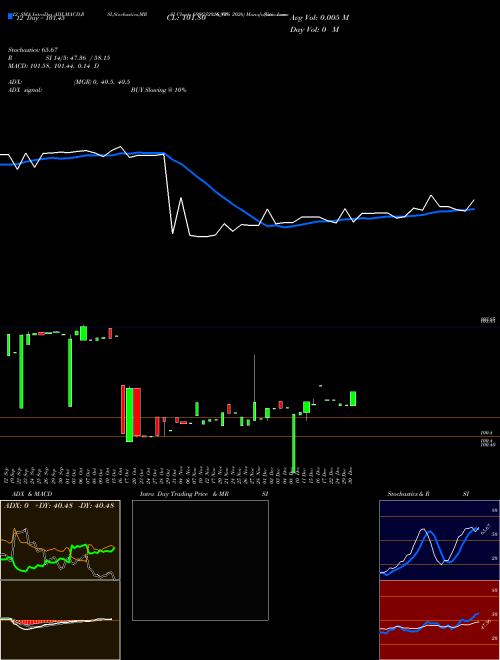Click the 'Stochastics & R' panel title
Screen dimensions: 500x660
408,494
